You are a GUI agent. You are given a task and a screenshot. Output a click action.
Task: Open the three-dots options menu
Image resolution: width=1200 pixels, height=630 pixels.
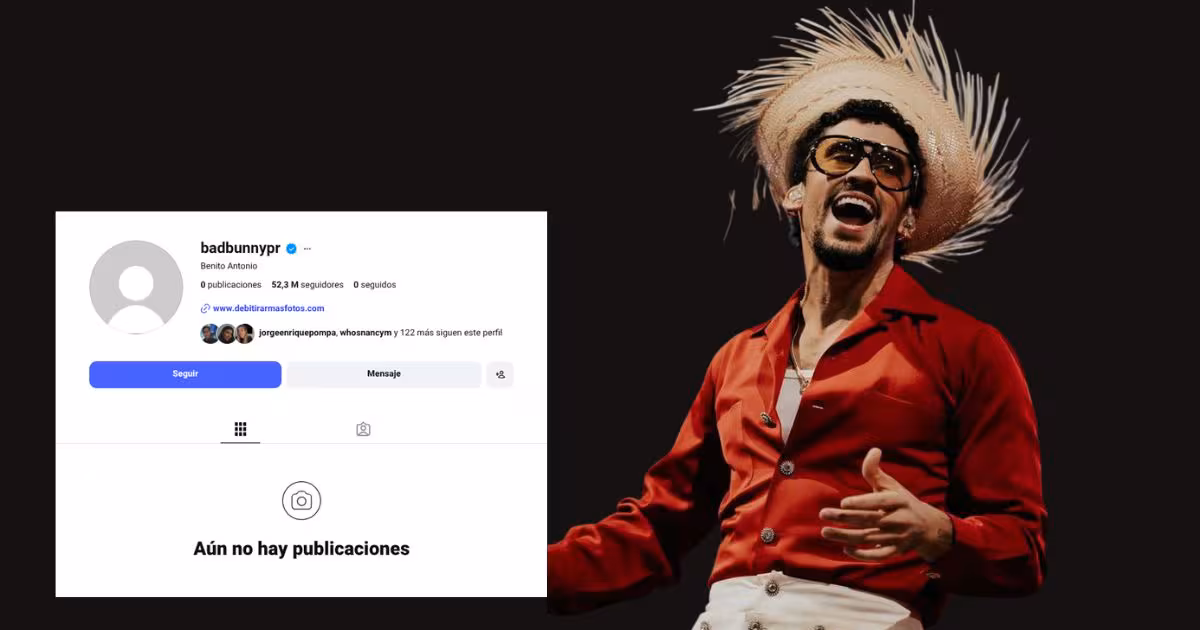point(307,248)
